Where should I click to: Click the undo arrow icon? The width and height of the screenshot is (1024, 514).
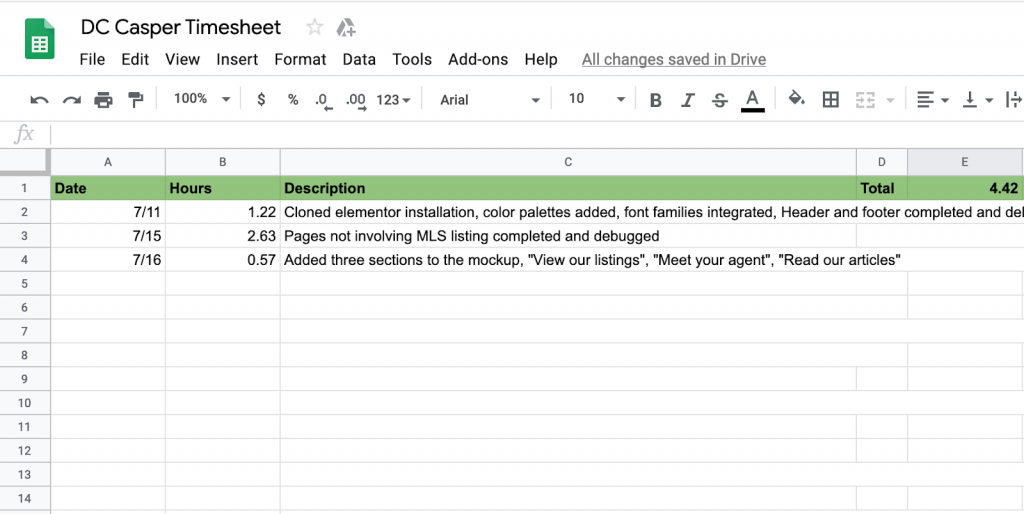[40, 100]
